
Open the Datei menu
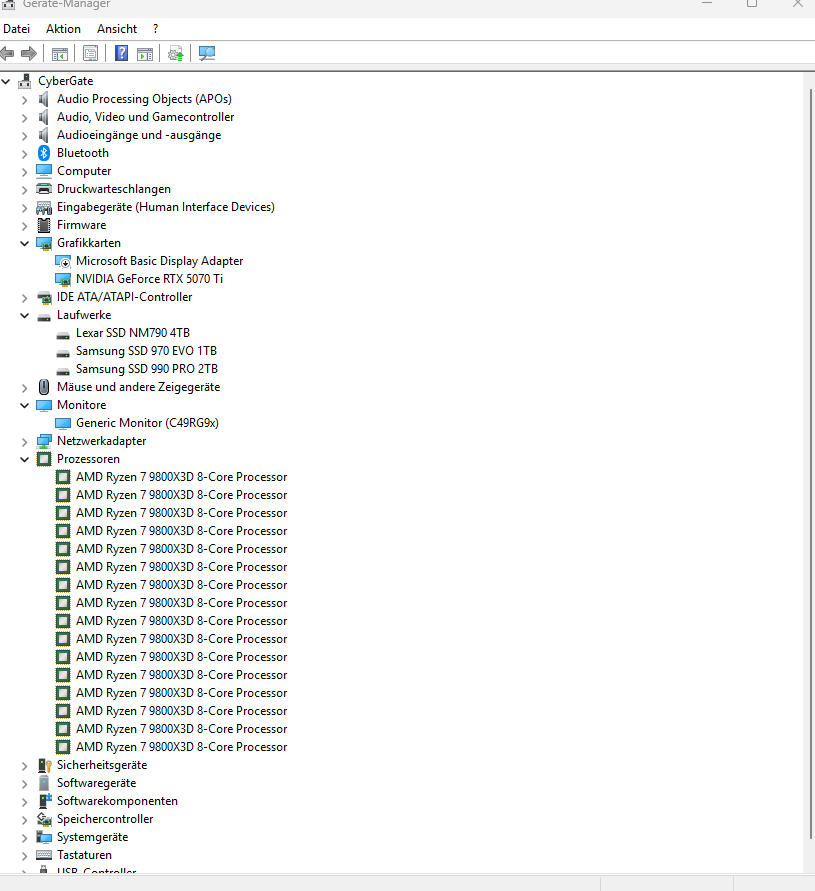pyautogui.click(x=16, y=29)
